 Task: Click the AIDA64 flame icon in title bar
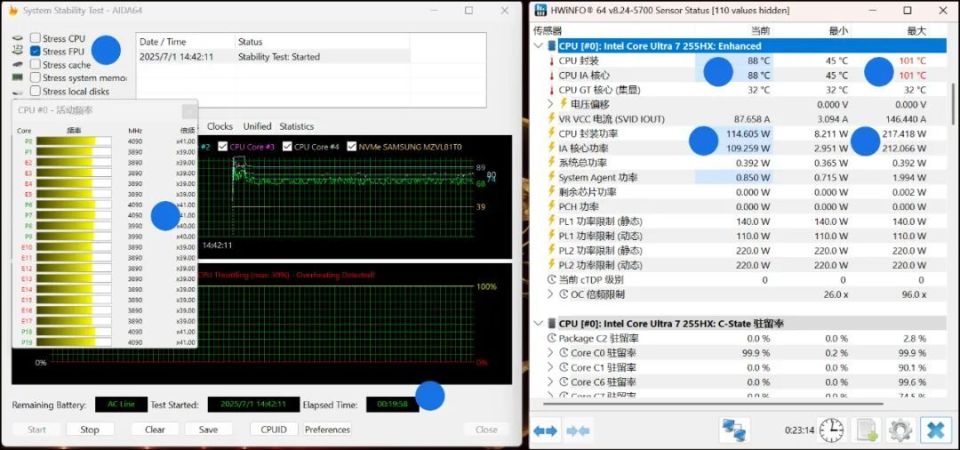coord(12,10)
